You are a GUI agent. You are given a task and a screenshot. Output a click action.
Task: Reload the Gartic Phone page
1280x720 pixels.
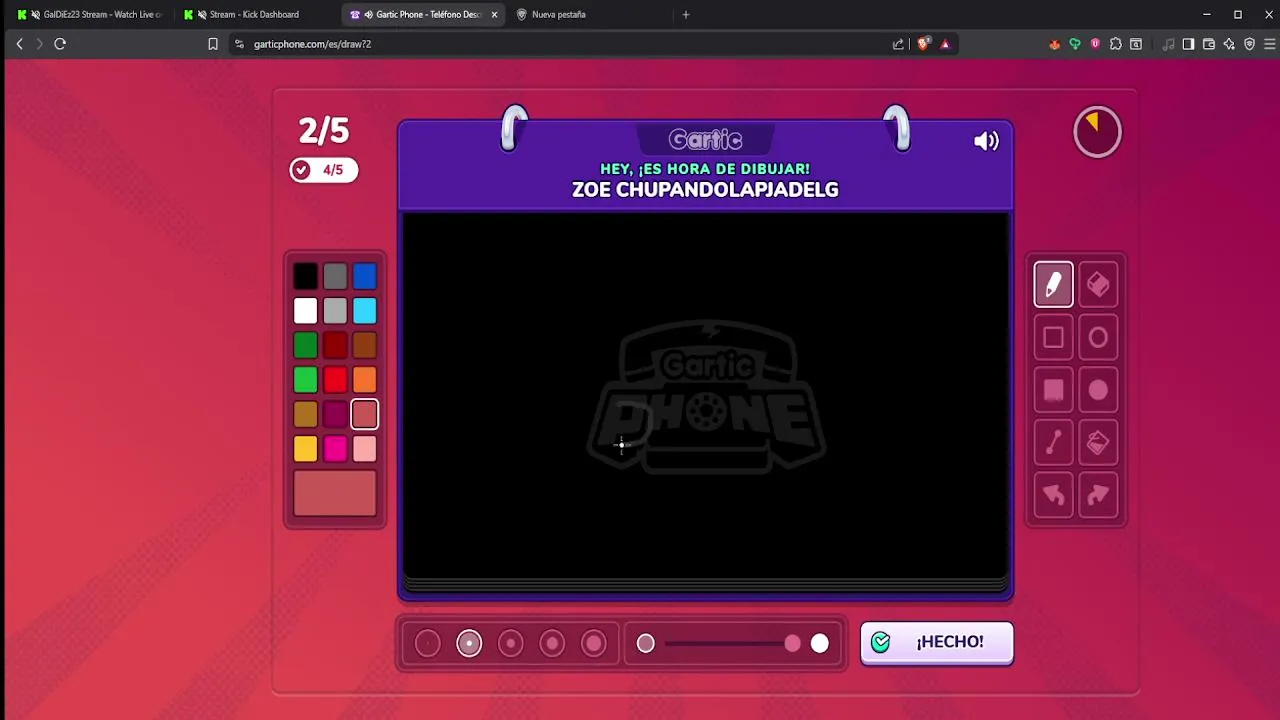[x=60, y=44]
